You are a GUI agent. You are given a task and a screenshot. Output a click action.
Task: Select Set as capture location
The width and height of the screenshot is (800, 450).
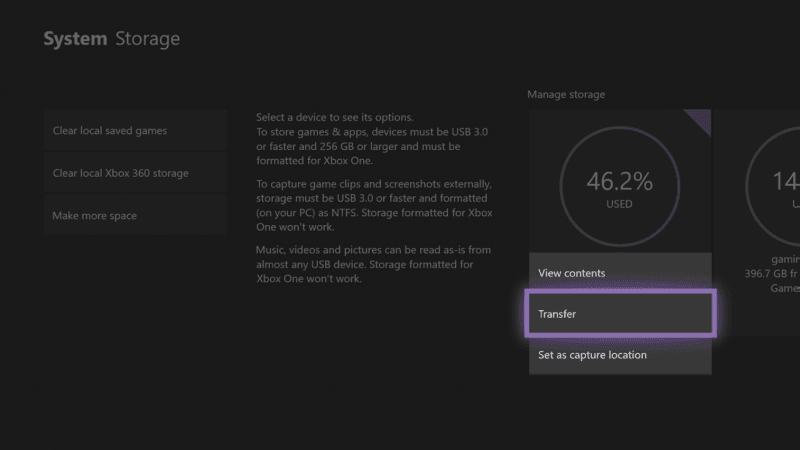pyautogui.click(x=620, y=355)
